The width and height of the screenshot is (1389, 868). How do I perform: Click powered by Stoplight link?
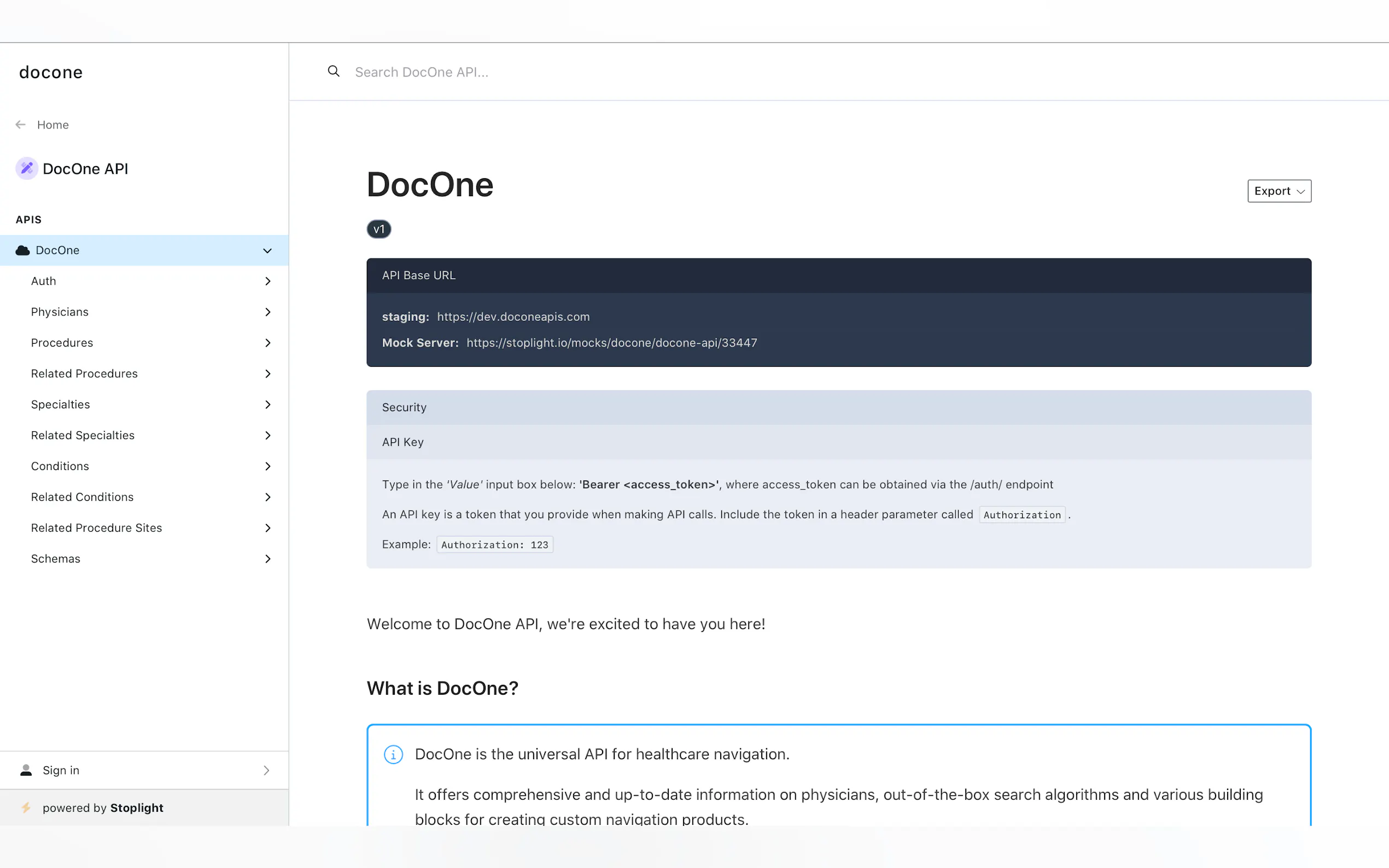pos(103,808)
